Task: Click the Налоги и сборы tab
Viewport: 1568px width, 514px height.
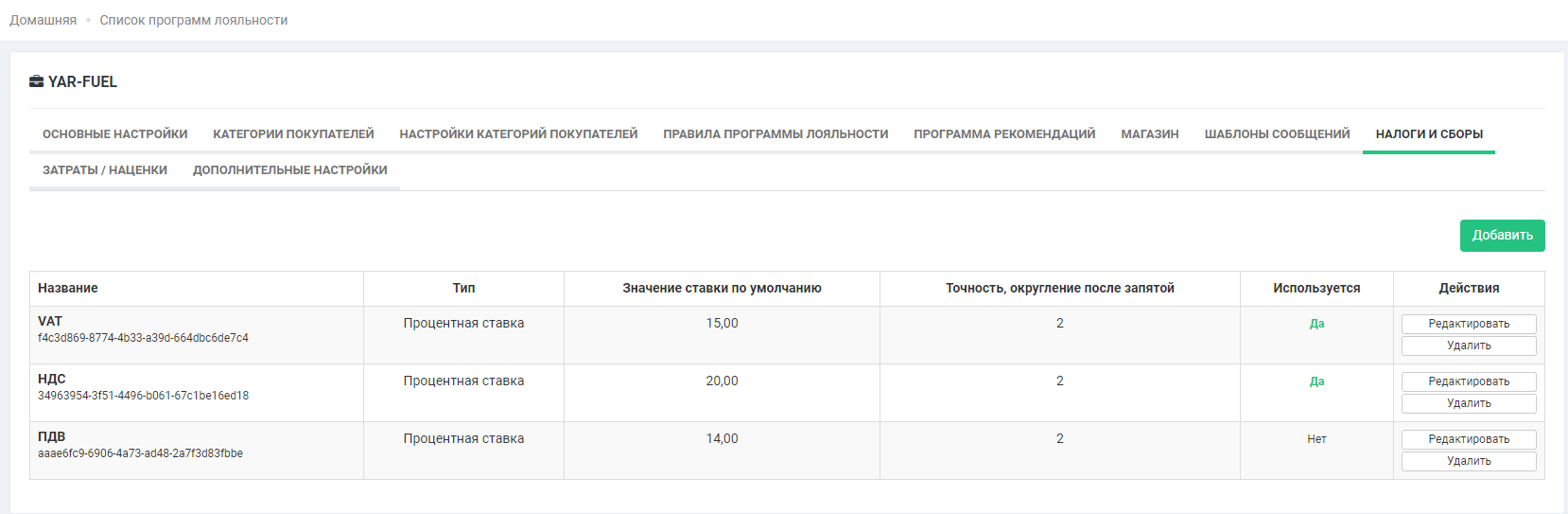Action: click(1429, 134)
